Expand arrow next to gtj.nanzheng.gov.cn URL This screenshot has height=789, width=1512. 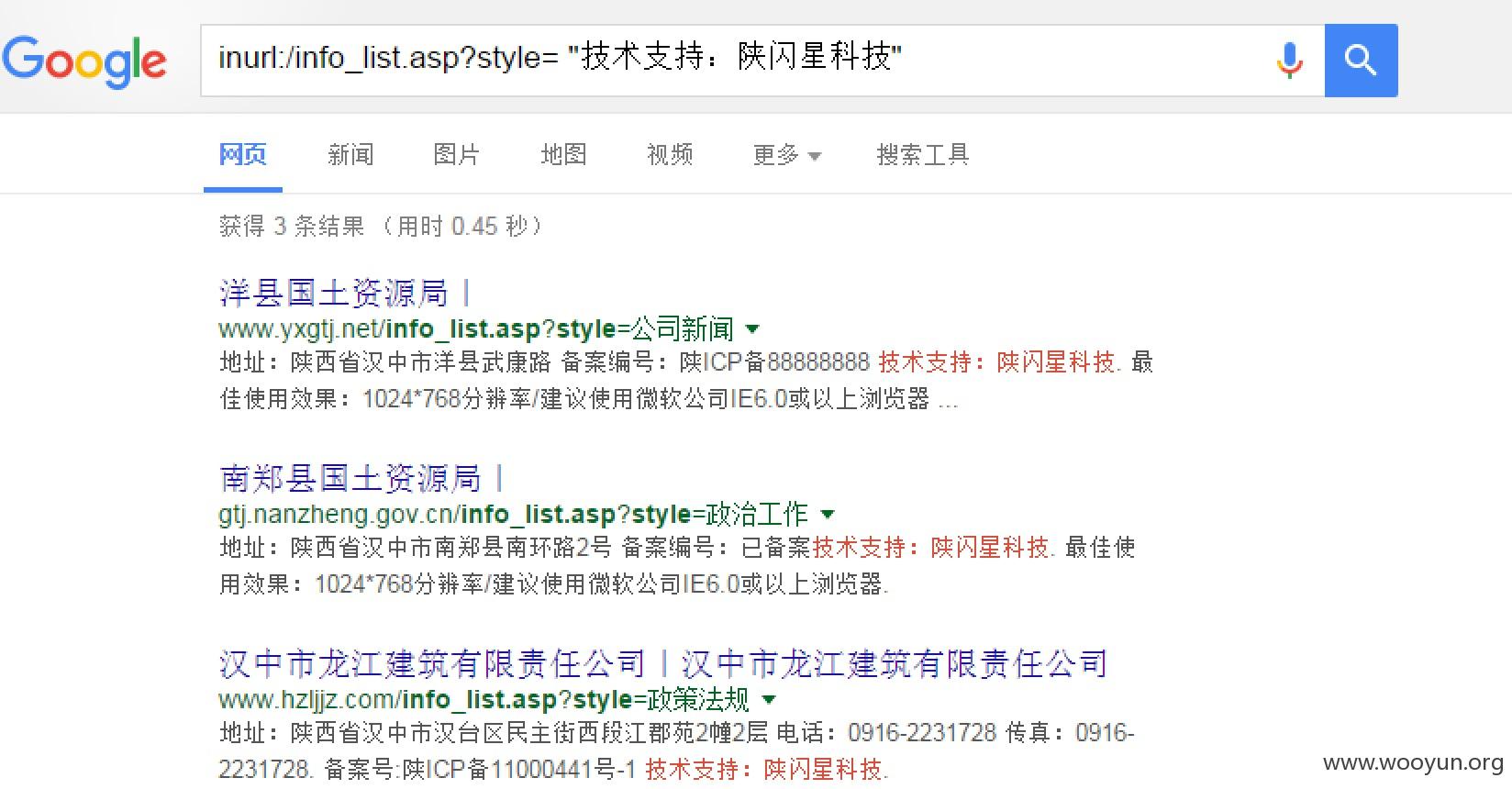tap(828, 514)
